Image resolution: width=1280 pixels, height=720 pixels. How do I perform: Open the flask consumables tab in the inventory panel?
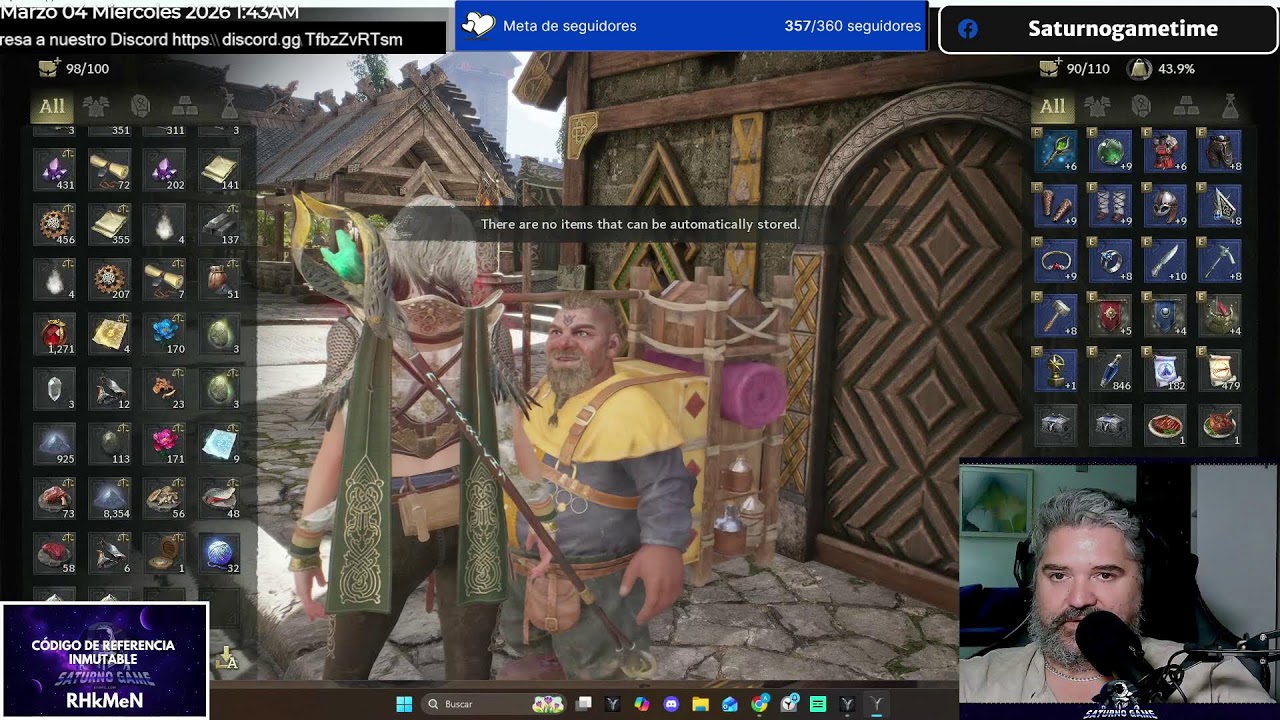[1230, 106]
